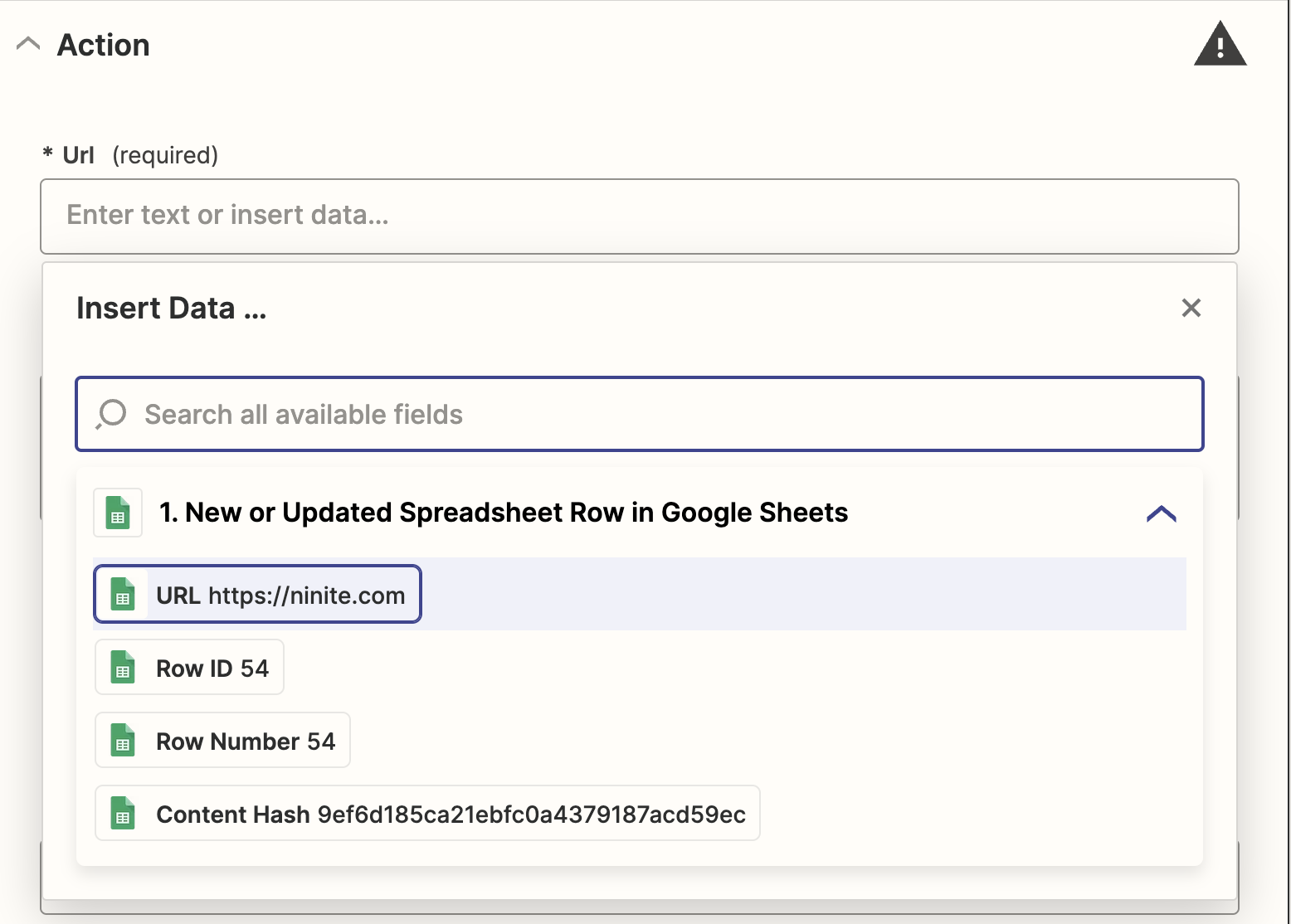Click the Google Sheets icon on the Row Number chip
The height and width of the screenshot is (924, 1291).
[123, 740]
